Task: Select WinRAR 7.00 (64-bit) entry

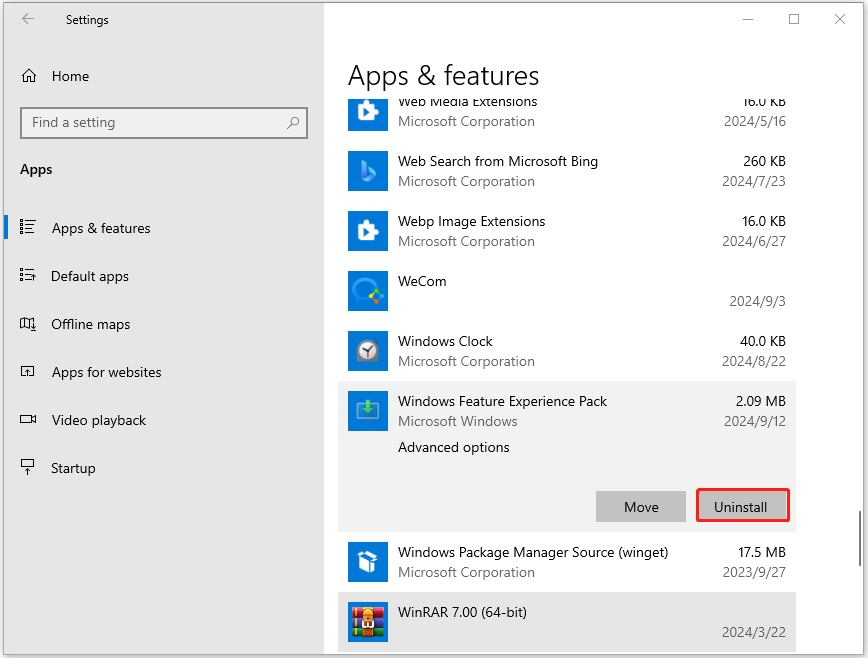Action: click(x=567, y=622)
